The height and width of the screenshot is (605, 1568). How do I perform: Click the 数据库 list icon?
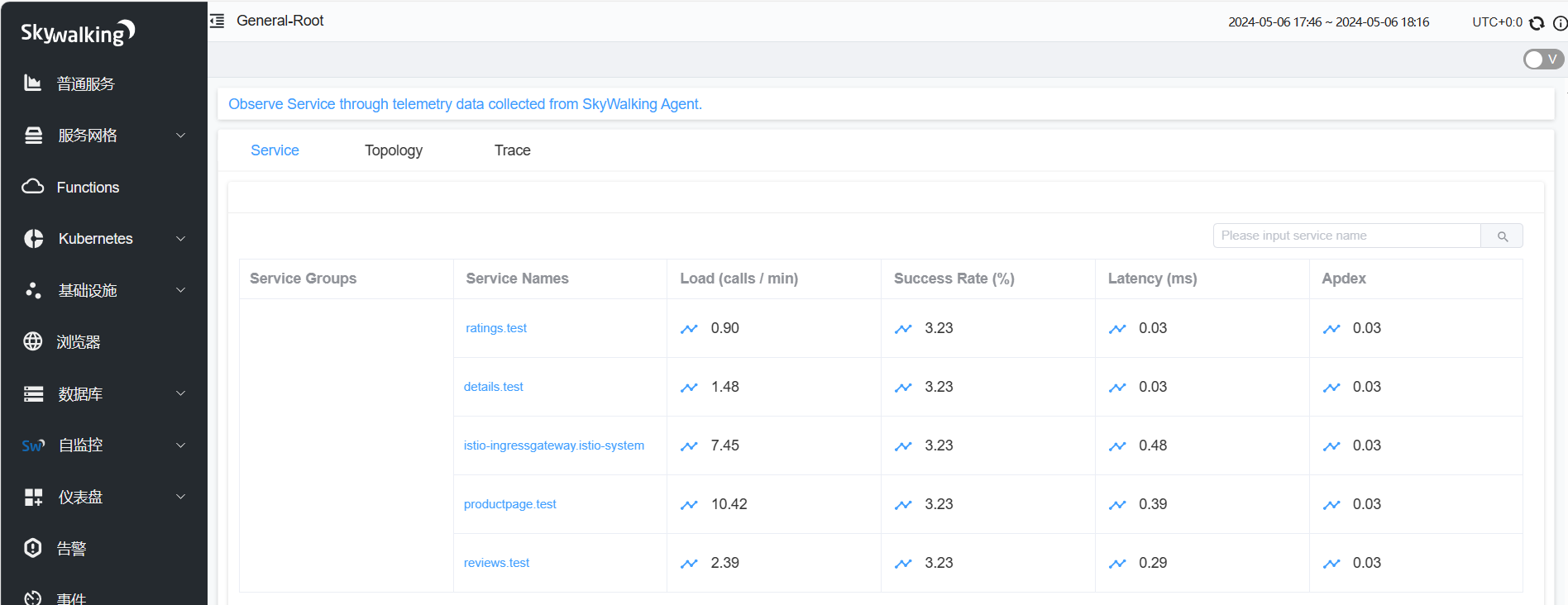tap(33, 393)
